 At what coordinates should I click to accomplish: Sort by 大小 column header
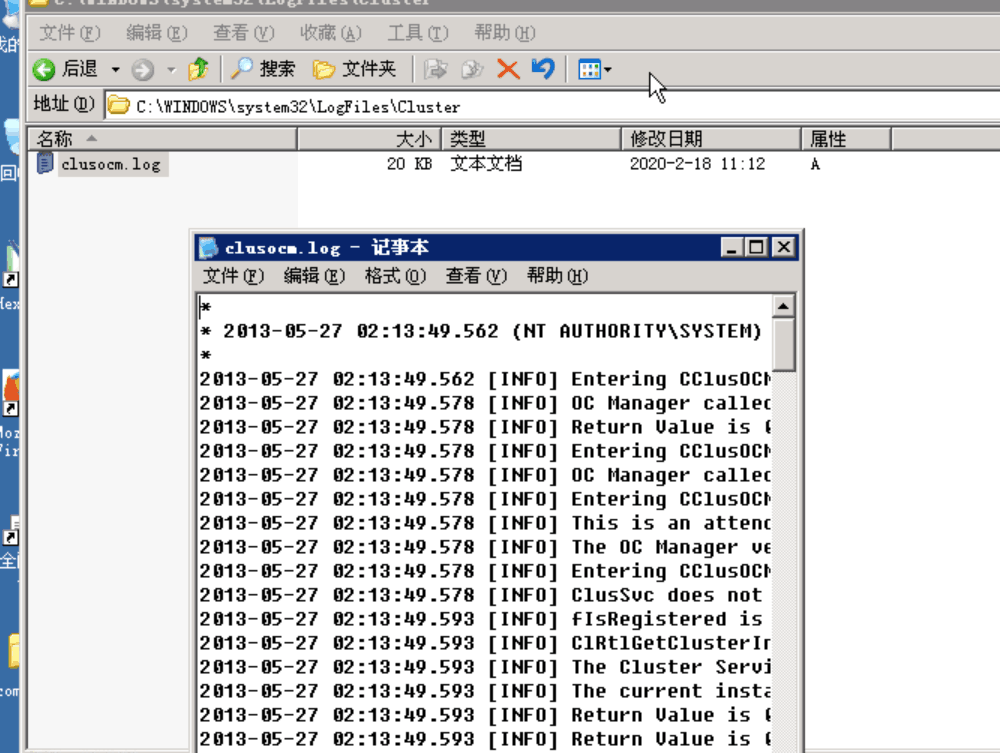(x=369, y=138)
